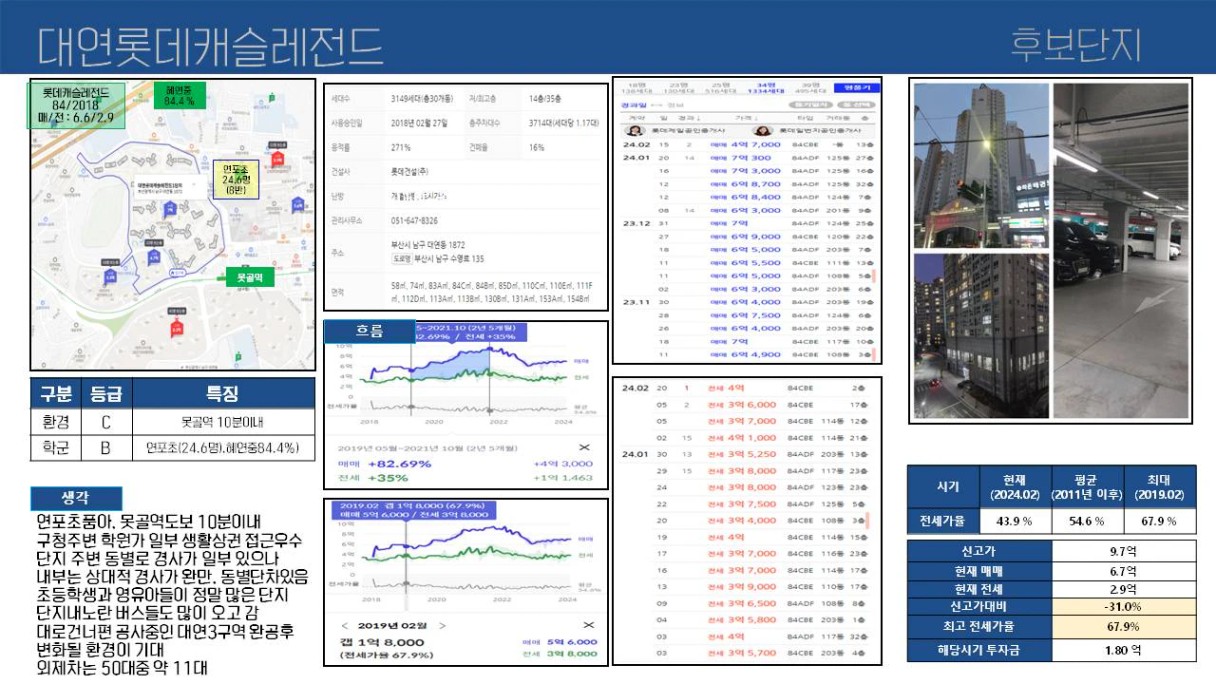Click the 43.9 % current 전세가율 cell

tap(1016, 522)
